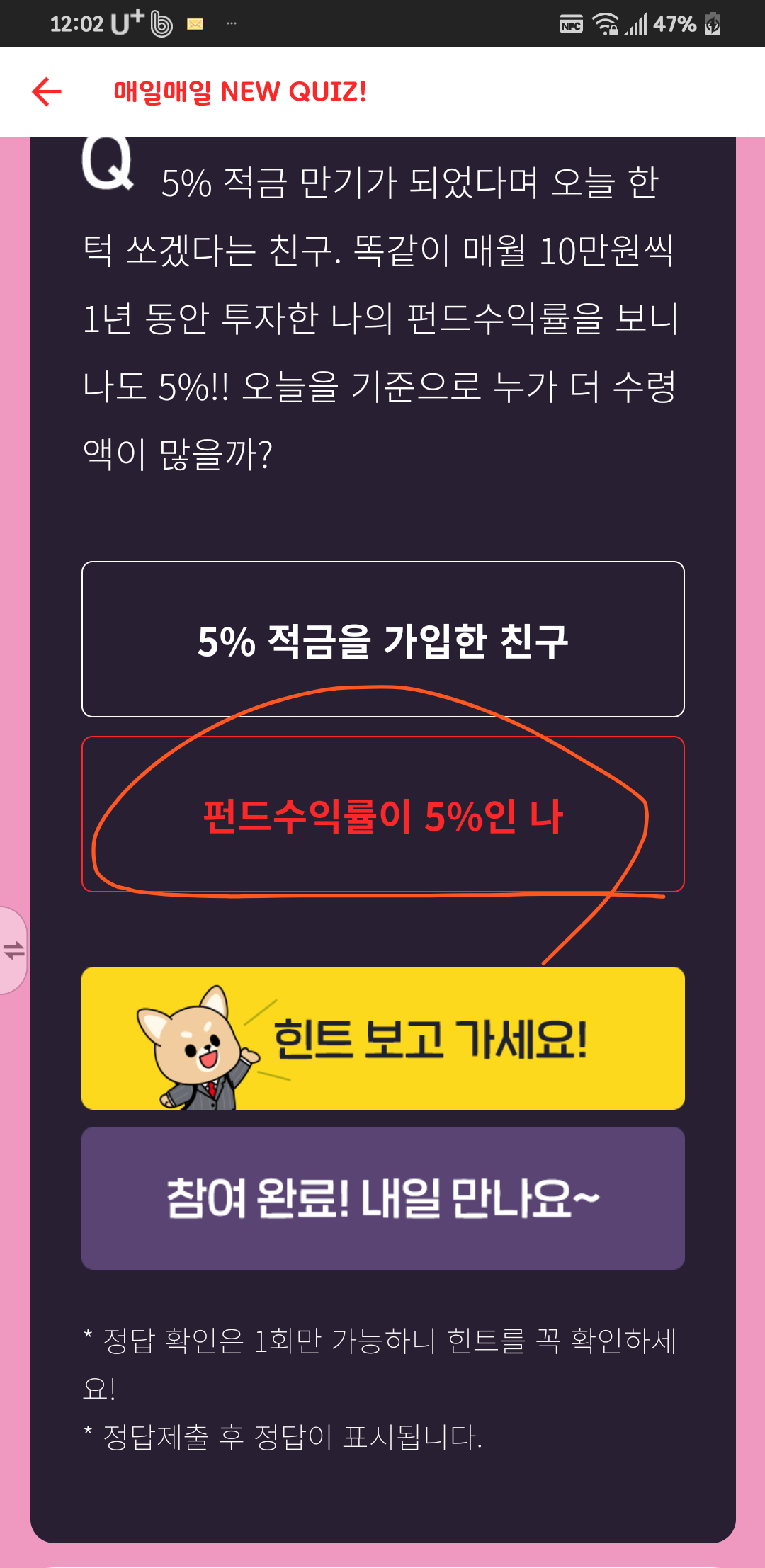Tap the 12:02 clock in status bar
The height and width of the screenshot is (1568, 765).
pos(76,24)
